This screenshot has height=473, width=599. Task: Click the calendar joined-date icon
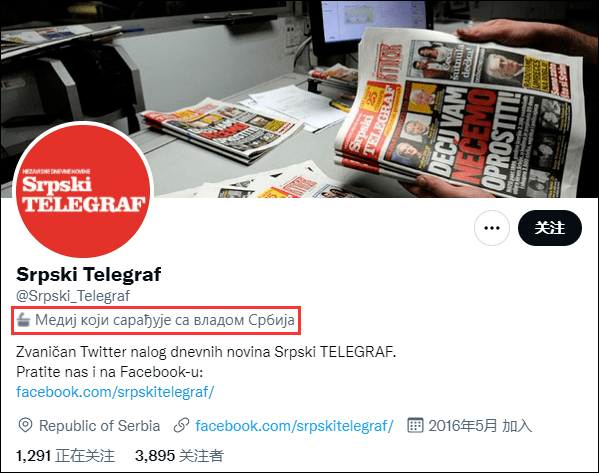pos(415,425)
